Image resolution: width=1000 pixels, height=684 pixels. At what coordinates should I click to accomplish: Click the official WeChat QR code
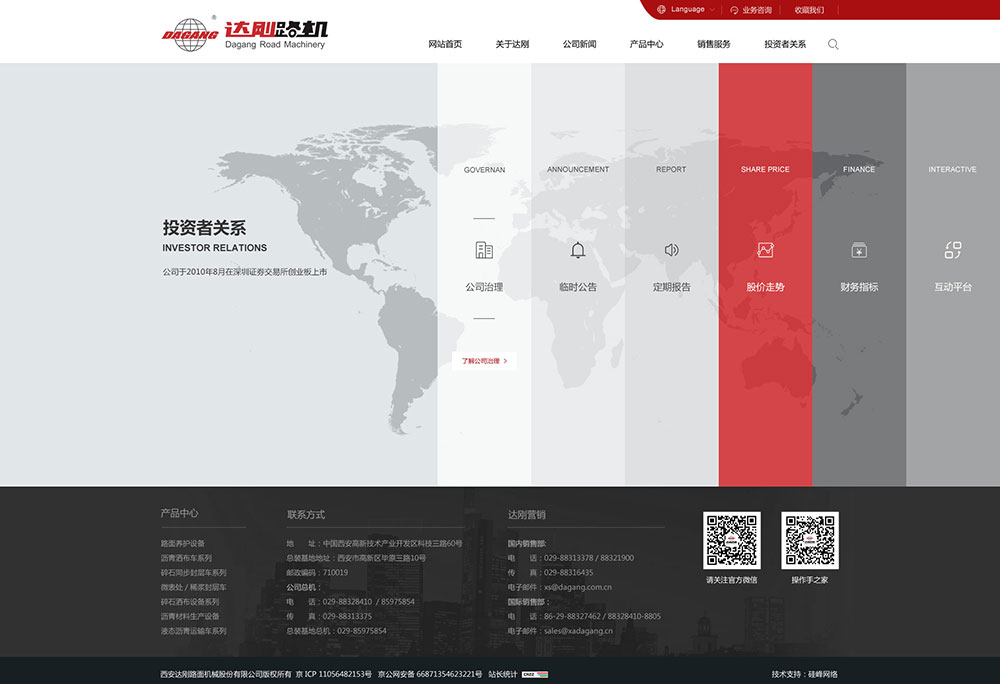[x=732, y=540]
